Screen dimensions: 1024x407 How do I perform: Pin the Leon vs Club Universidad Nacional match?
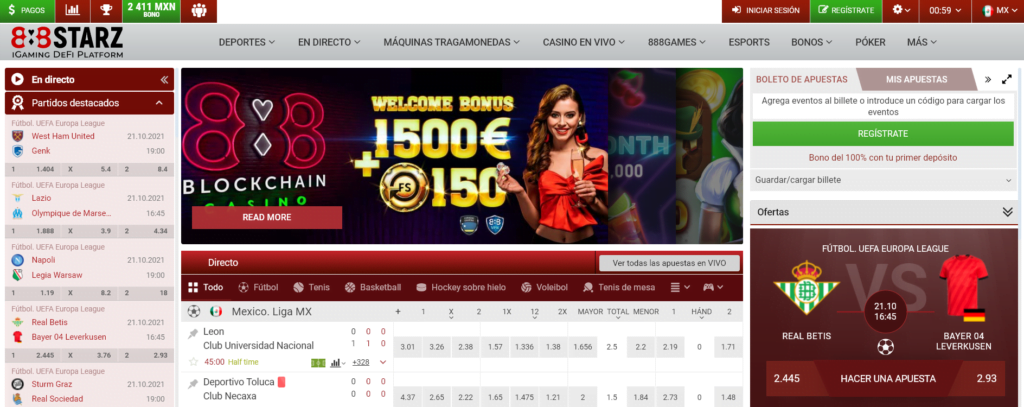coord(193,333)
